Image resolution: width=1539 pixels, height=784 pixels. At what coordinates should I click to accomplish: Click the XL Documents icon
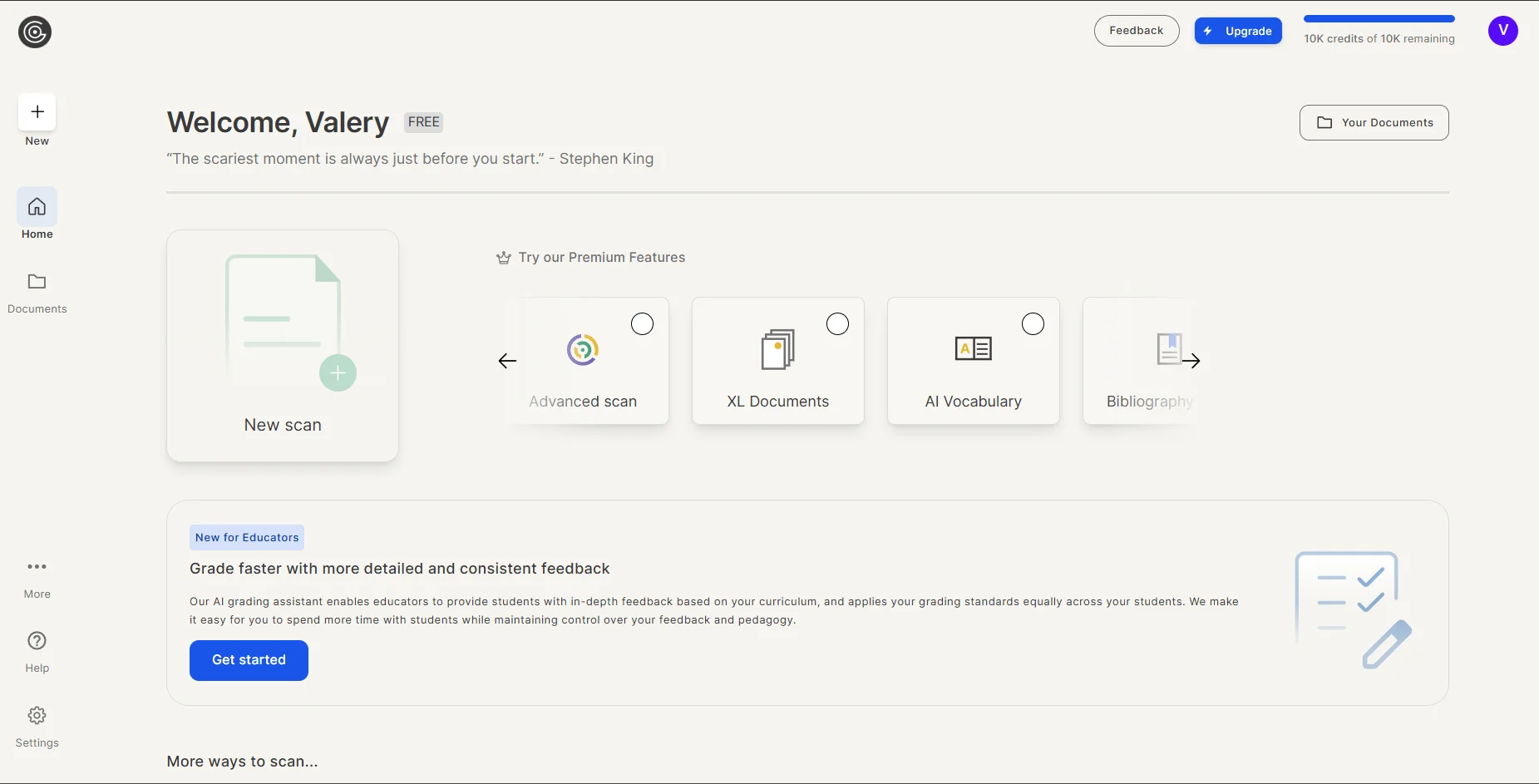pos(778,349)
